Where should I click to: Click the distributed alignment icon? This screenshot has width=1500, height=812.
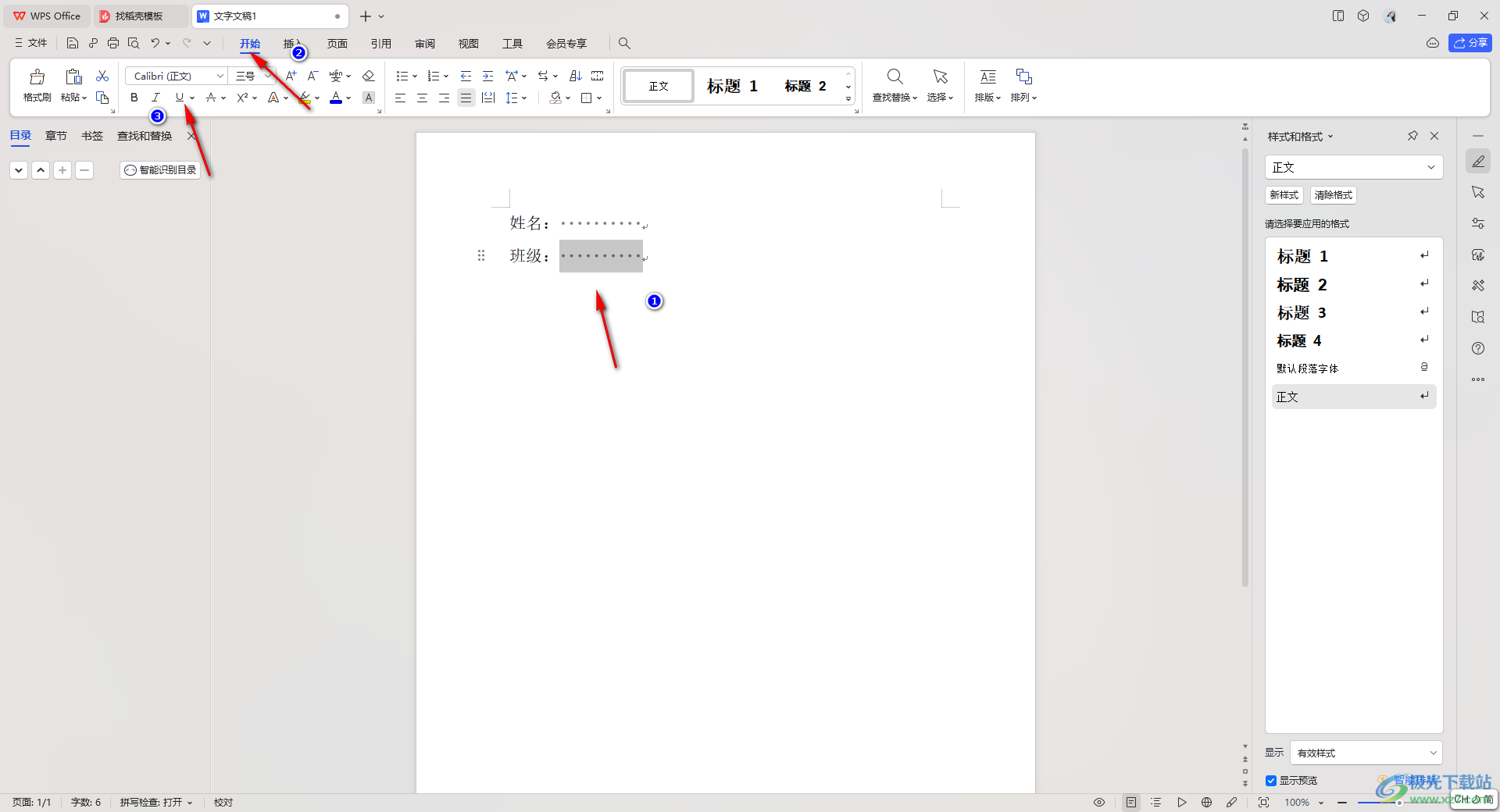(x=487, y=98)
